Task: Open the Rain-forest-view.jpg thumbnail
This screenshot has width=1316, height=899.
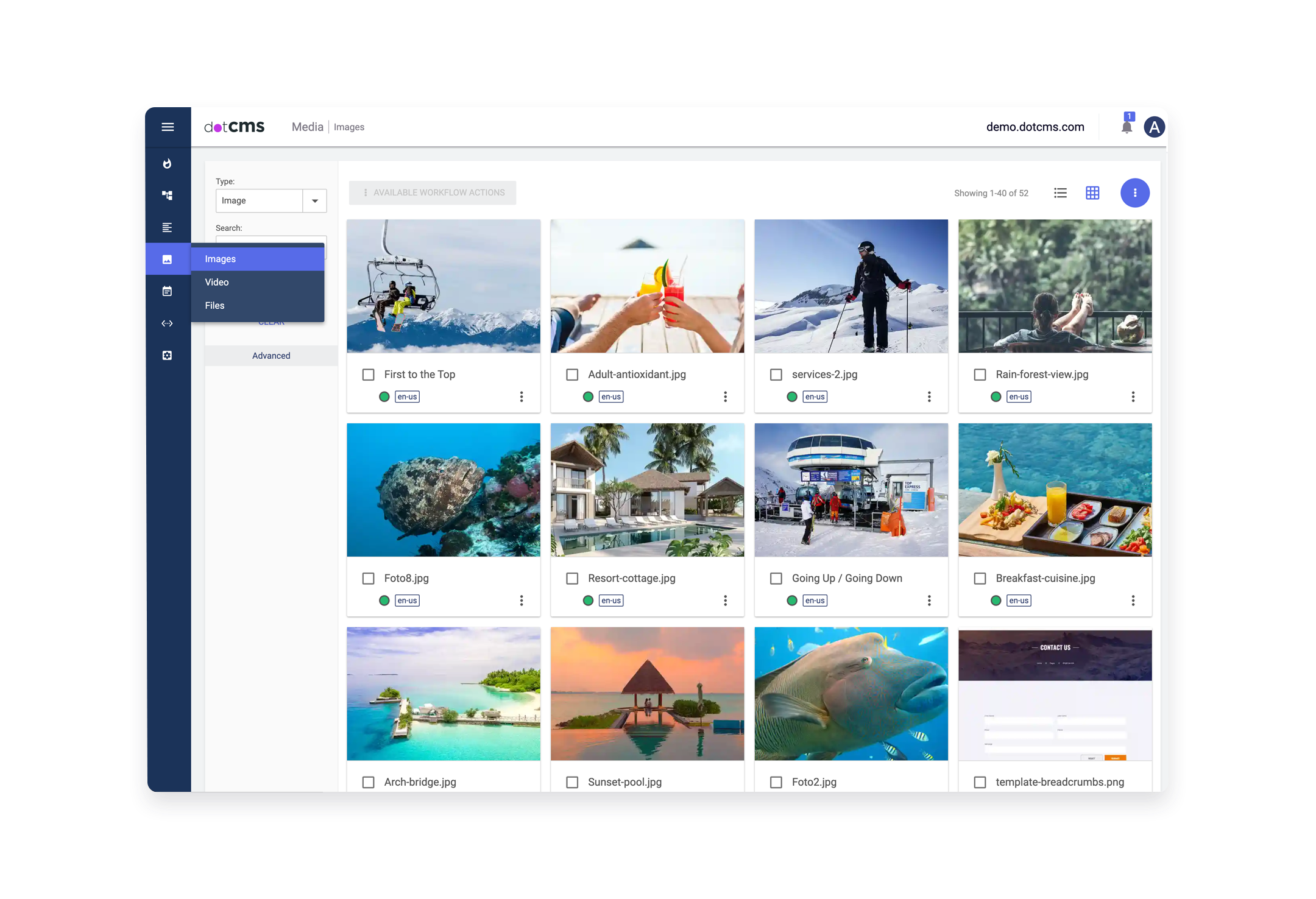Action: (x=1055, y=286)
